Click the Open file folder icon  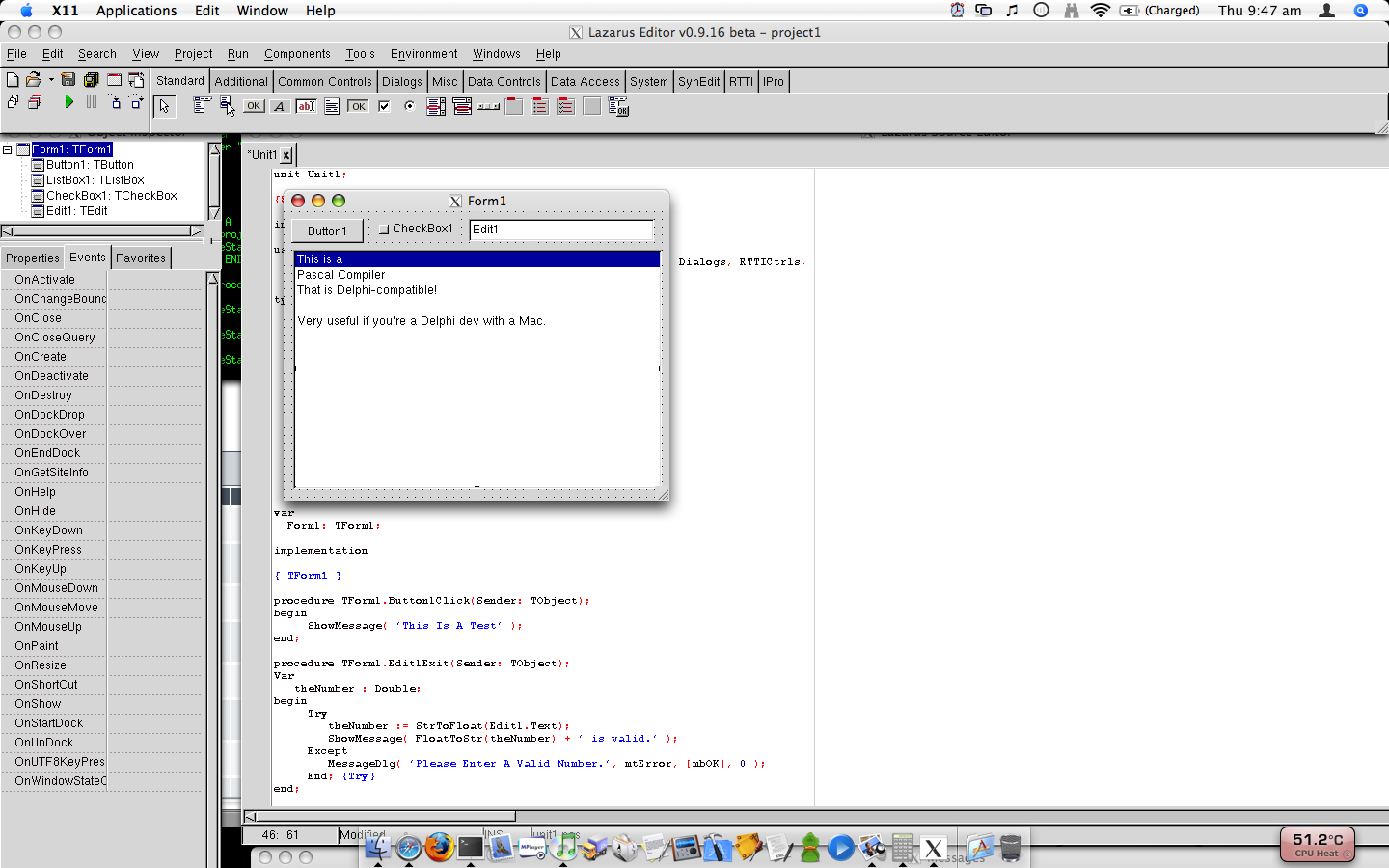34,80
